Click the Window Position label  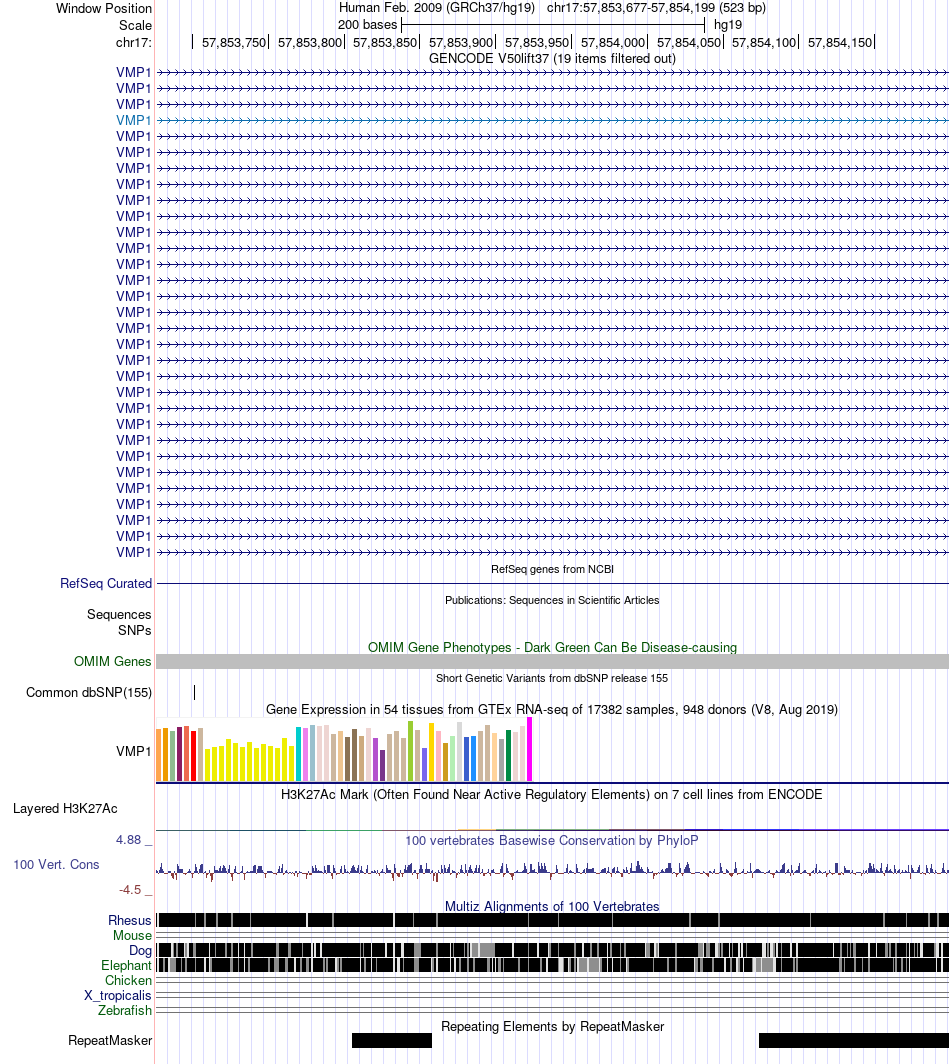pyautogui.click(x=104, y=8)
